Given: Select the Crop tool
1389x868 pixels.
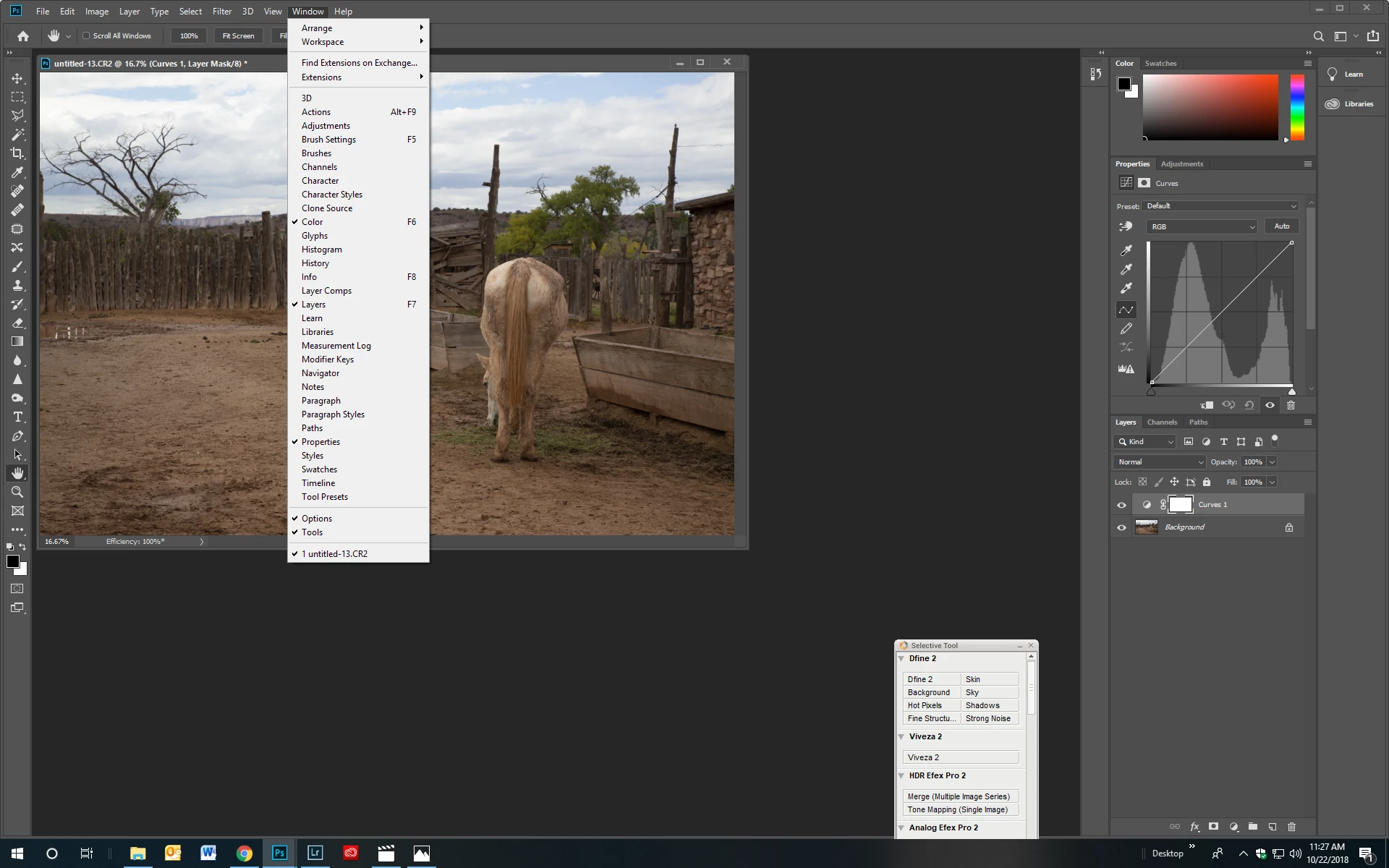Looking at the screenshot, I should tap(17, 153).
